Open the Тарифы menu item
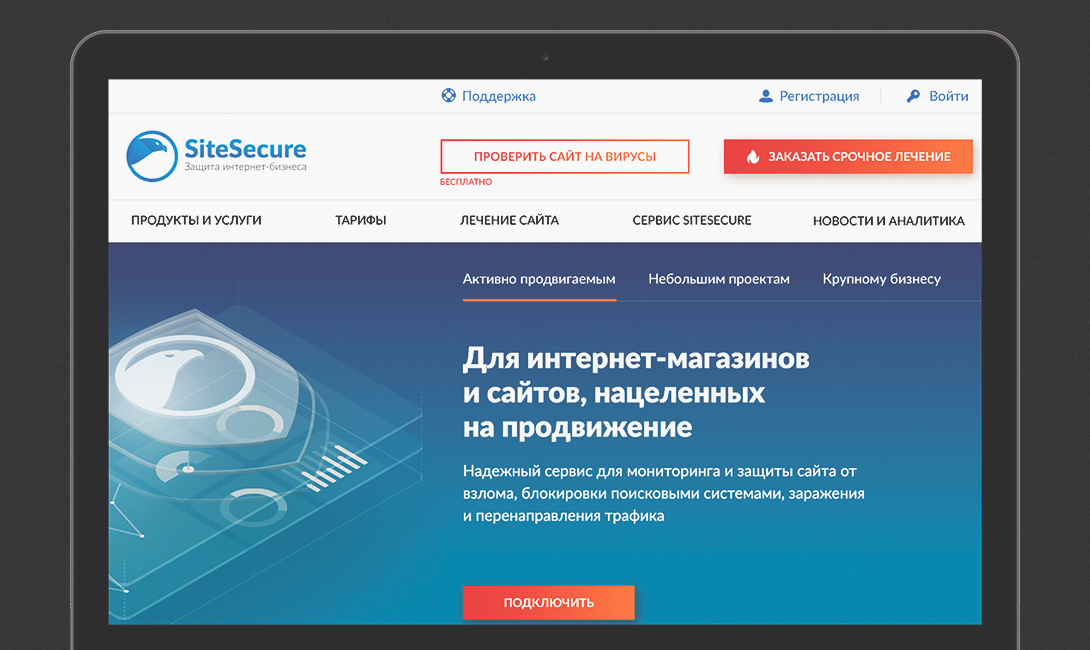 (x=361, y=220)
